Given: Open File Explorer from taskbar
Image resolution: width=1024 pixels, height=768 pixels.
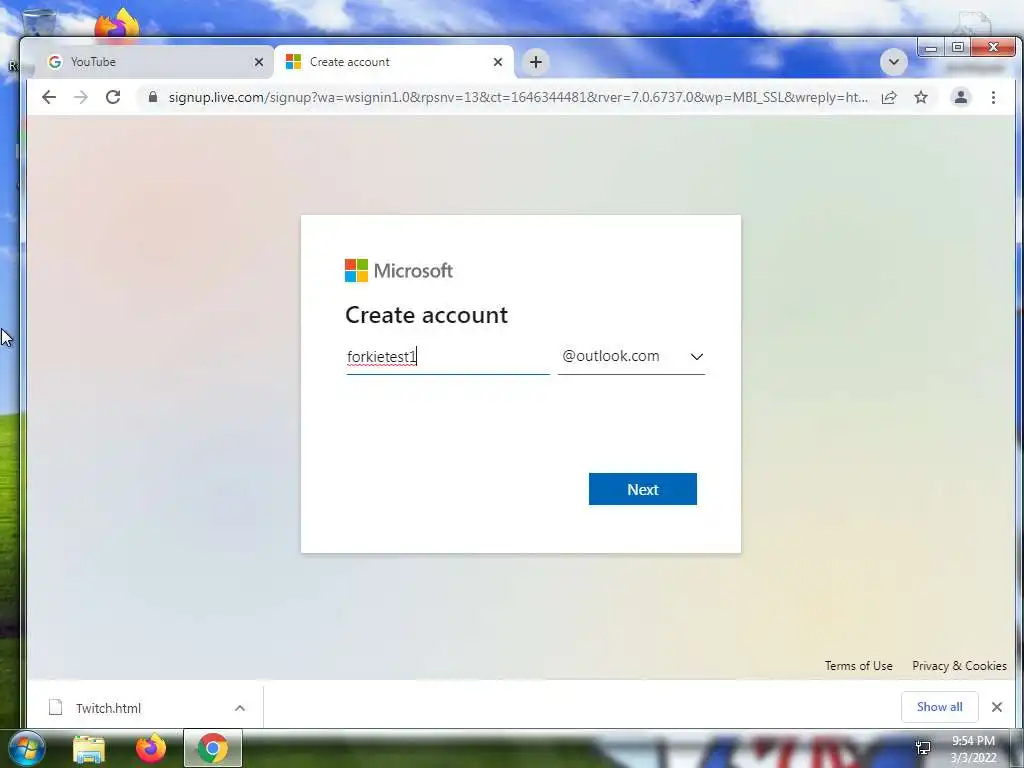Looking at the screenshot, I should tap(89, 748).
